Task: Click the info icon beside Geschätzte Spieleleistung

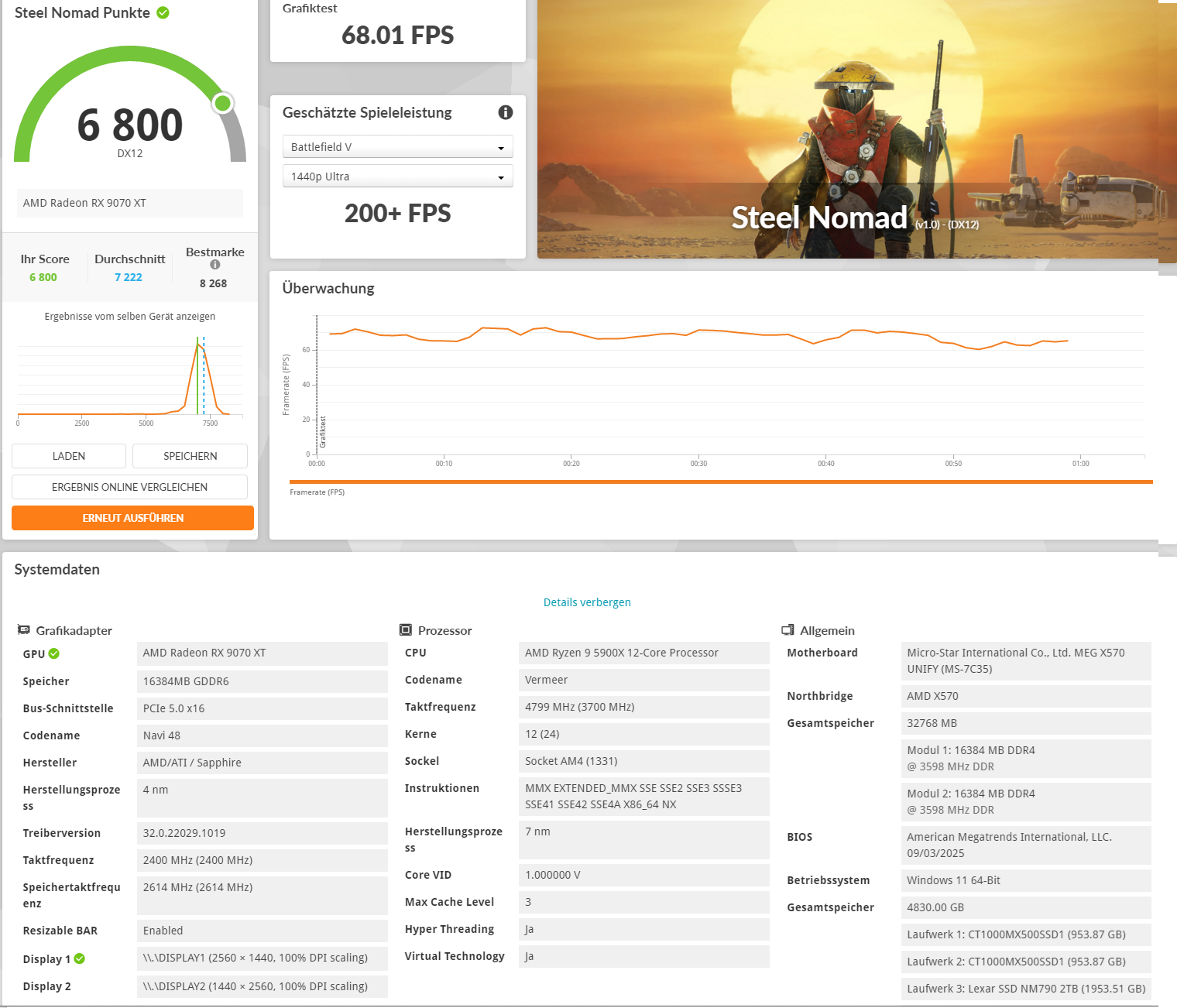Action: [x=506, y=112]
